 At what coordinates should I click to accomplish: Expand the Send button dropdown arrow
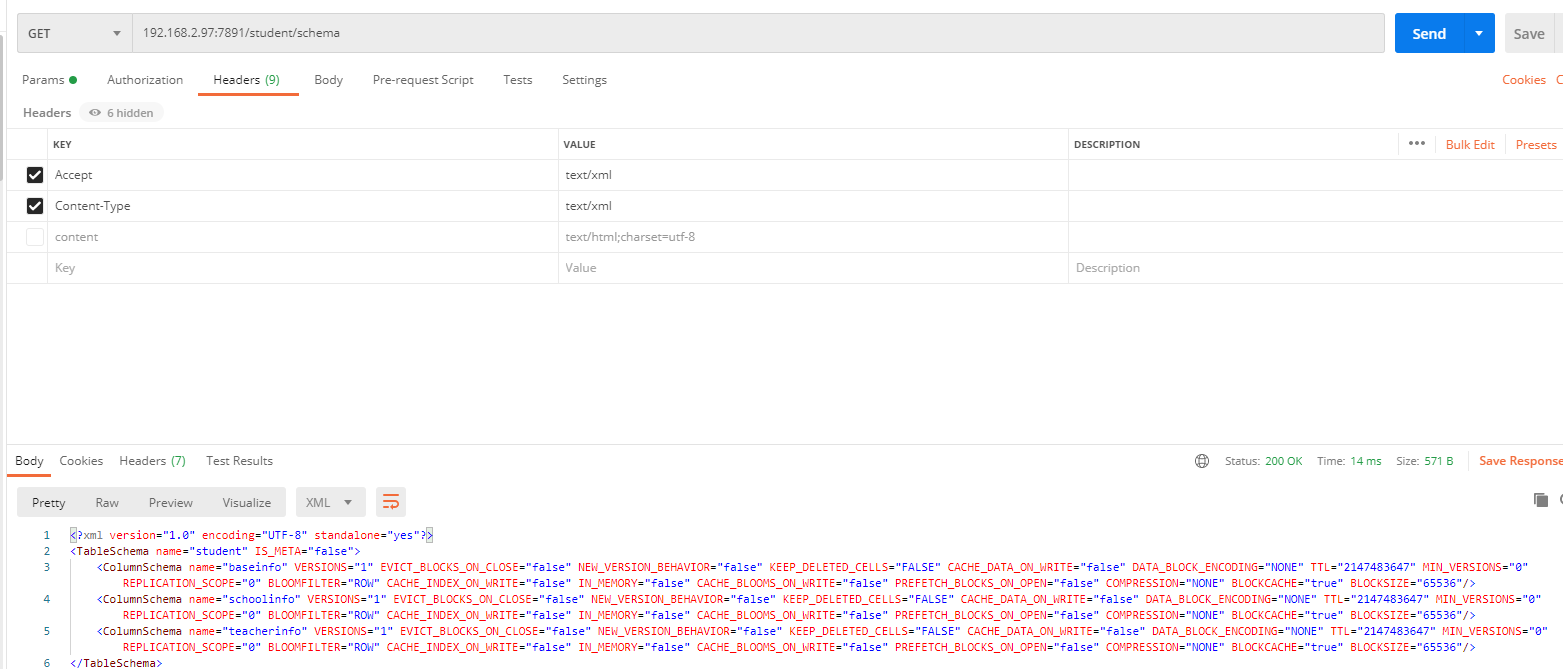coord(1479,33)
